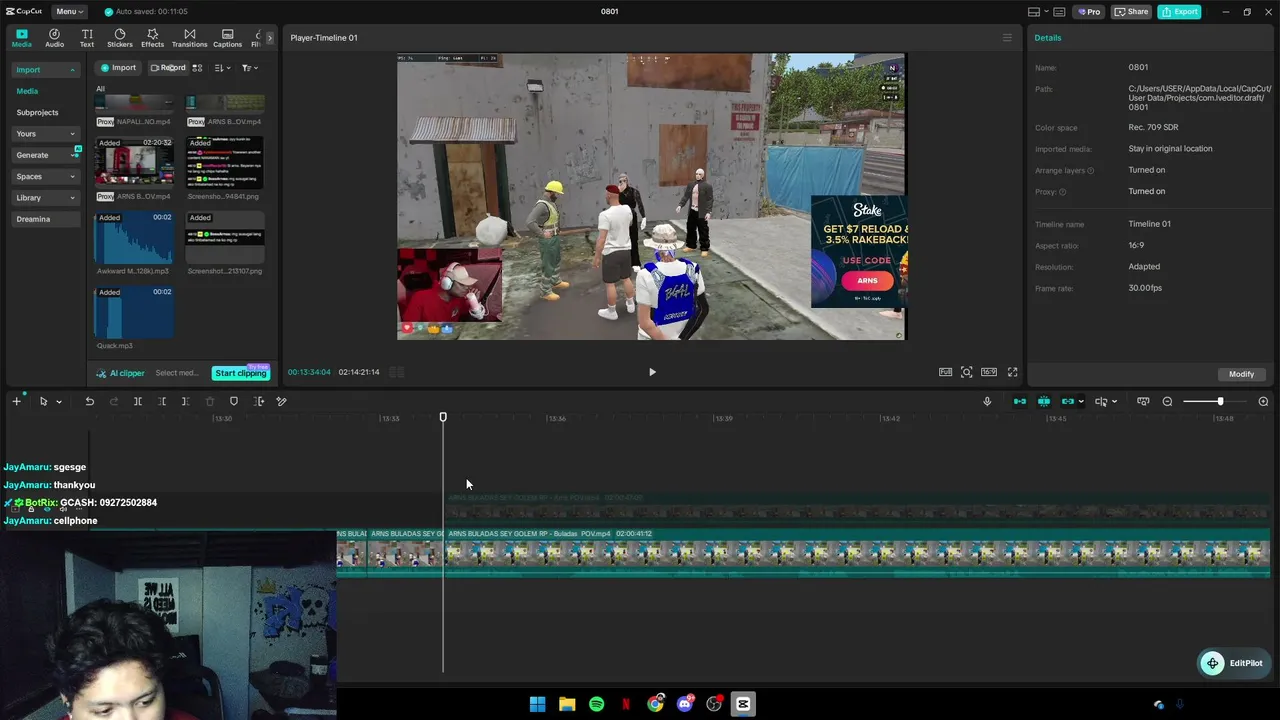The width and height of the screenshot is (1280, 720).
Task: Delete the clip portion right of playhead
Action: point(185,401)
